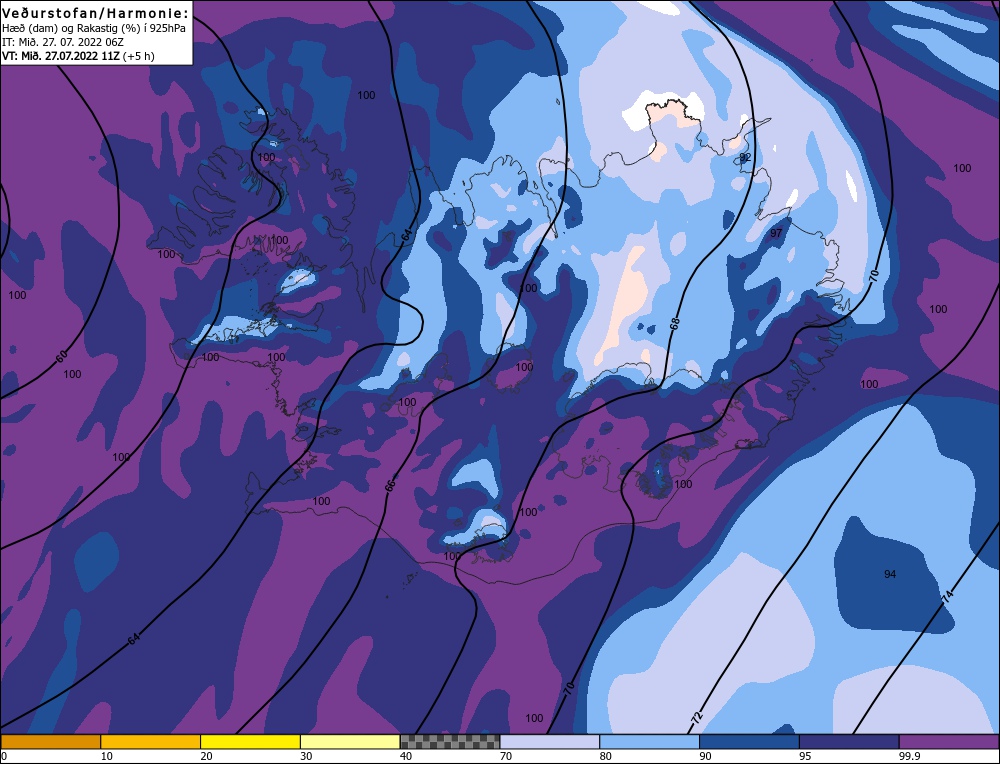Screen dimensions: 1000x764
Task: Click the "68" contour label
Action: tap(675, 323)
